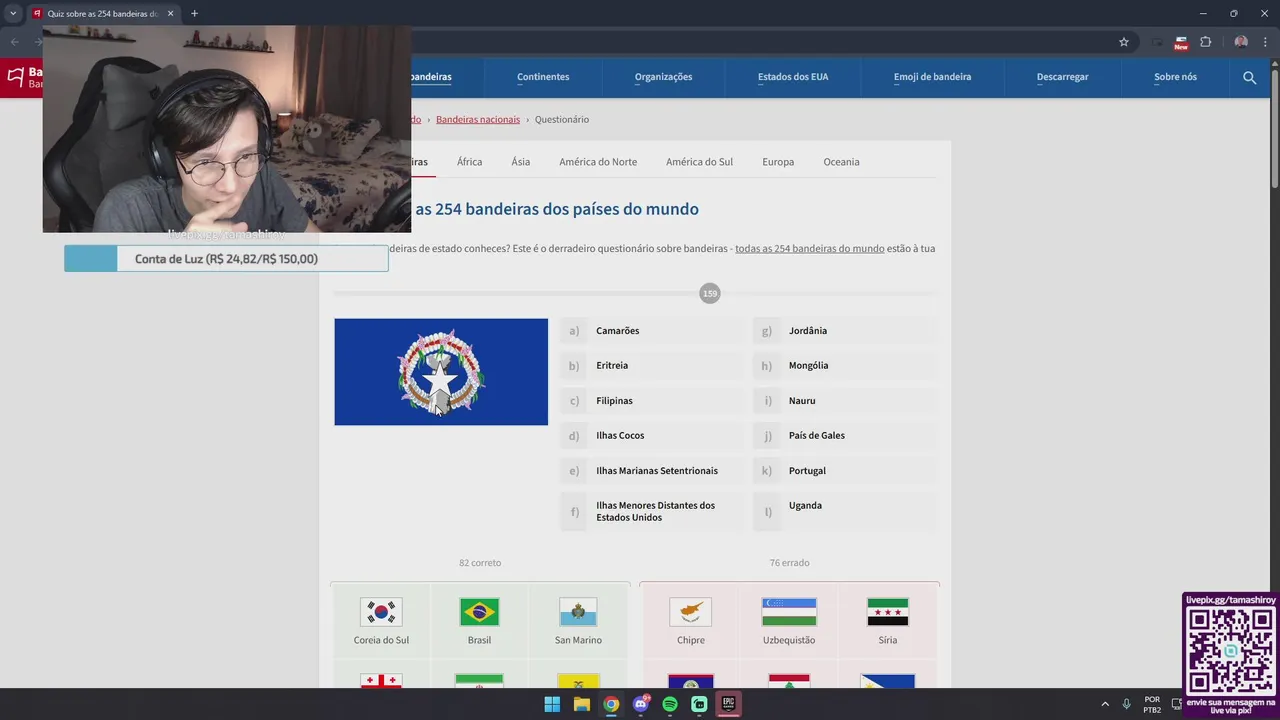Open the Emoji de bandeira menu
The image size is (1280, 720).
(932, 77)
